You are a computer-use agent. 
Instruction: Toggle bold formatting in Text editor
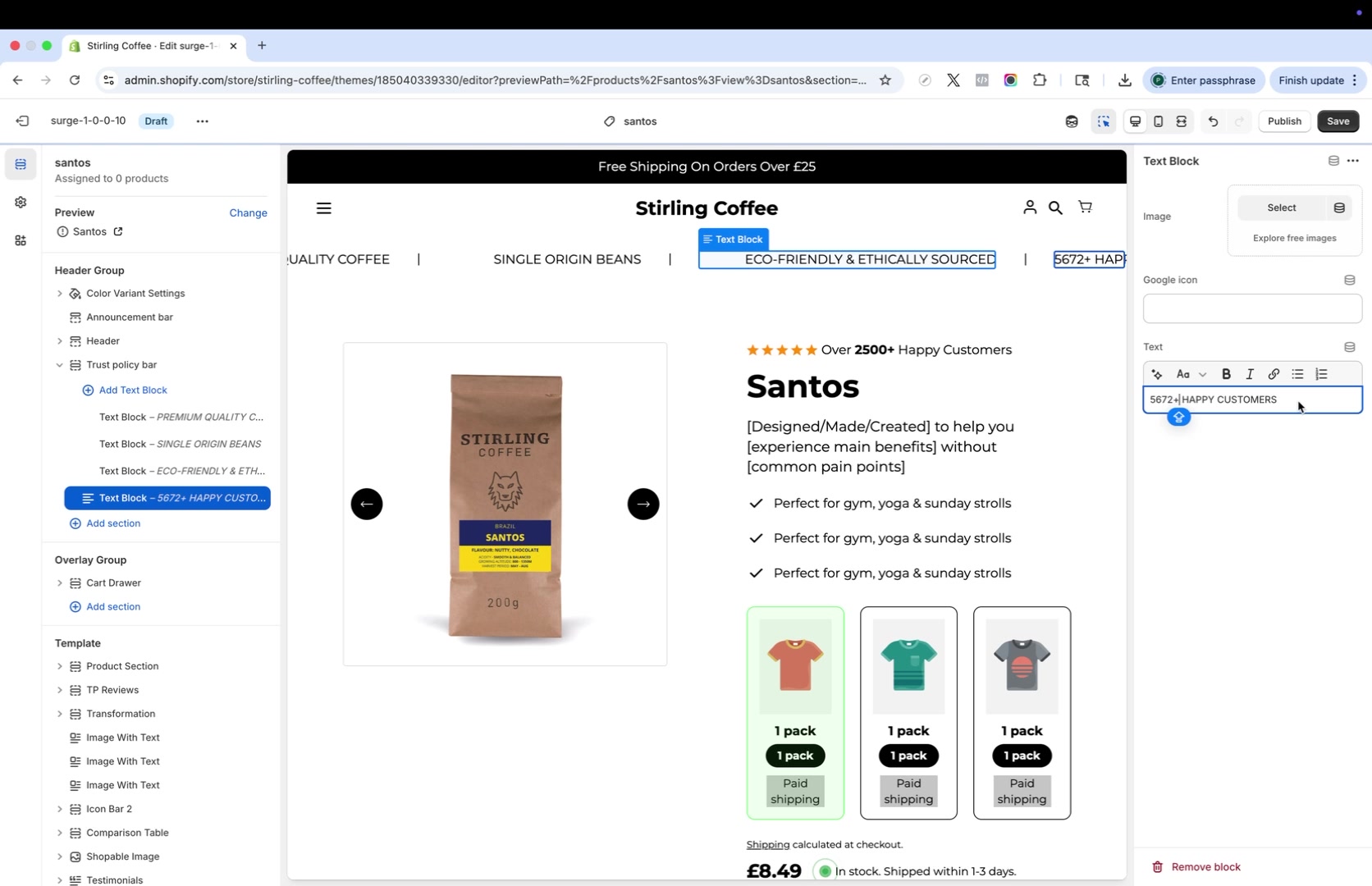coord(1226,374)
